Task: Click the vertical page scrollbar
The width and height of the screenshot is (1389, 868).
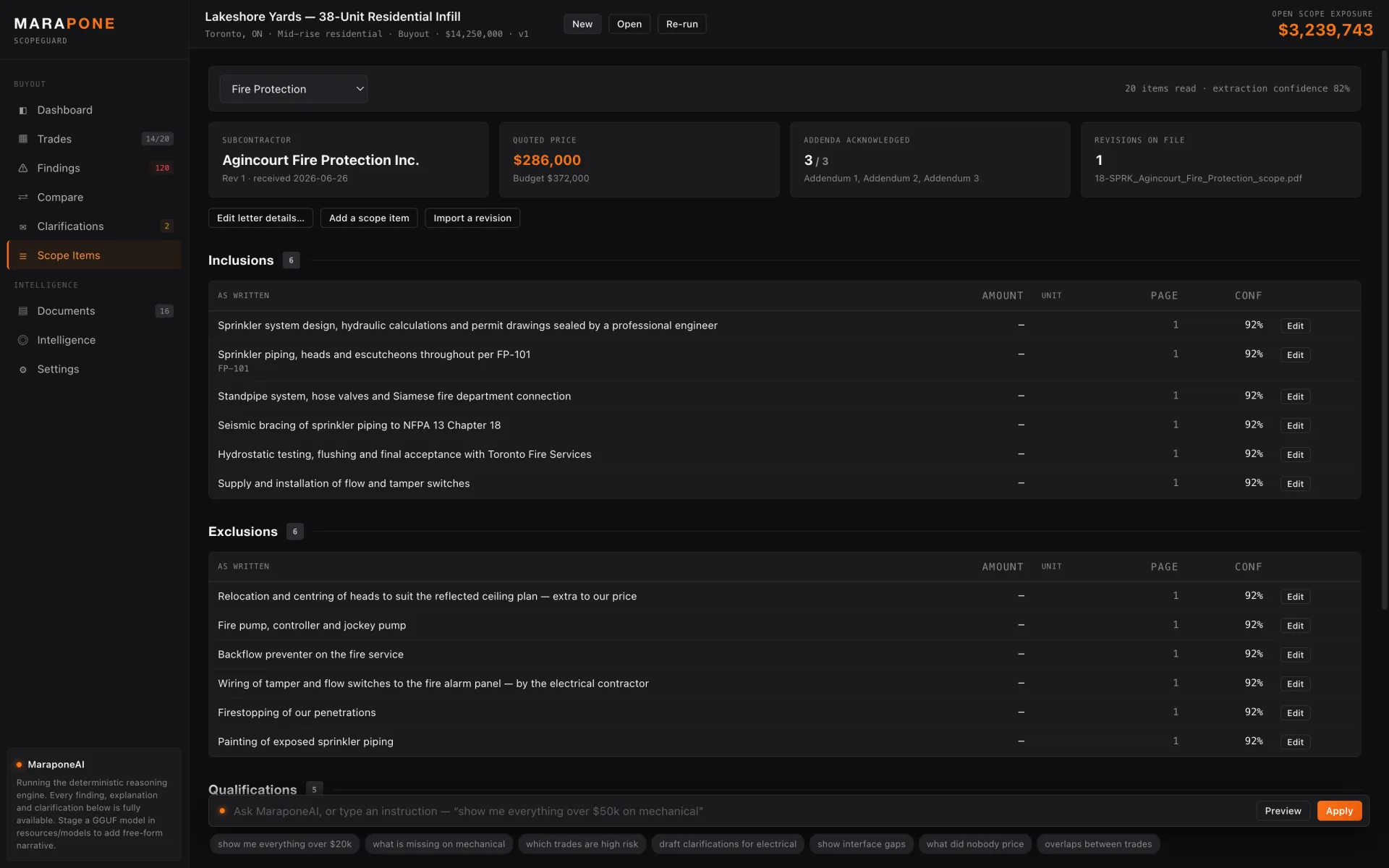Action: [x=1384, y=329]
